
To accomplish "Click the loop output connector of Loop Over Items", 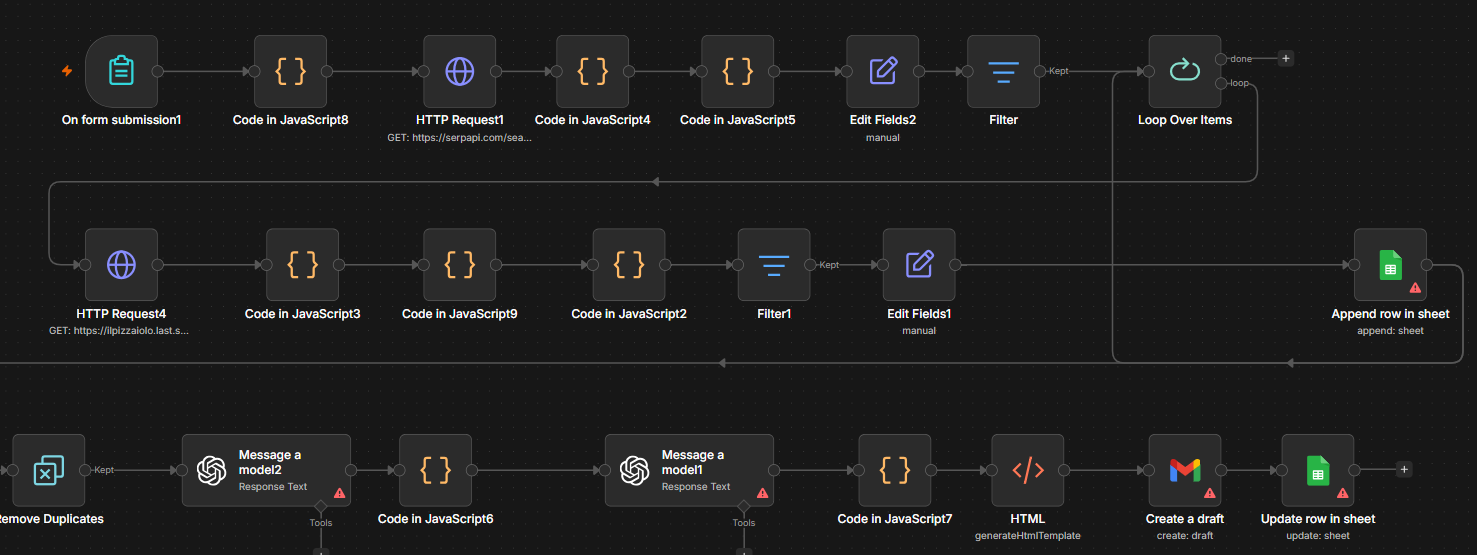I will [1221, 83].
